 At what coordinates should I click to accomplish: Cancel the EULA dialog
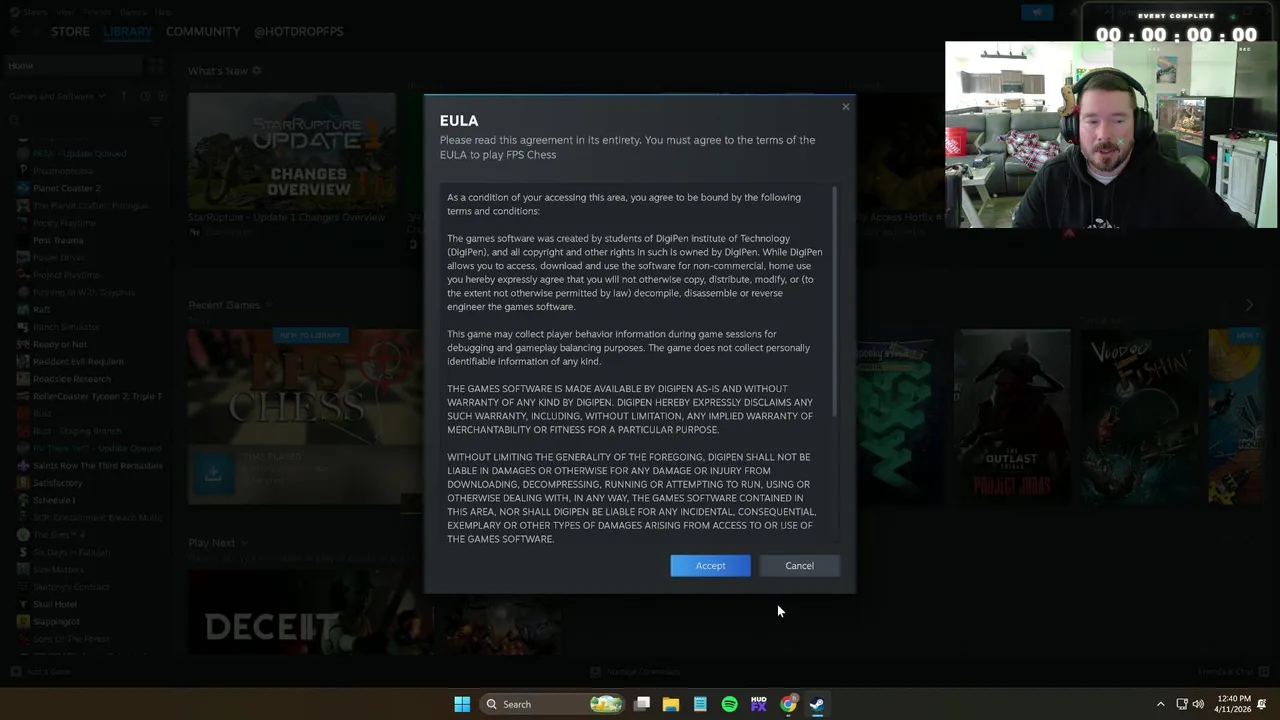(799, 566)
